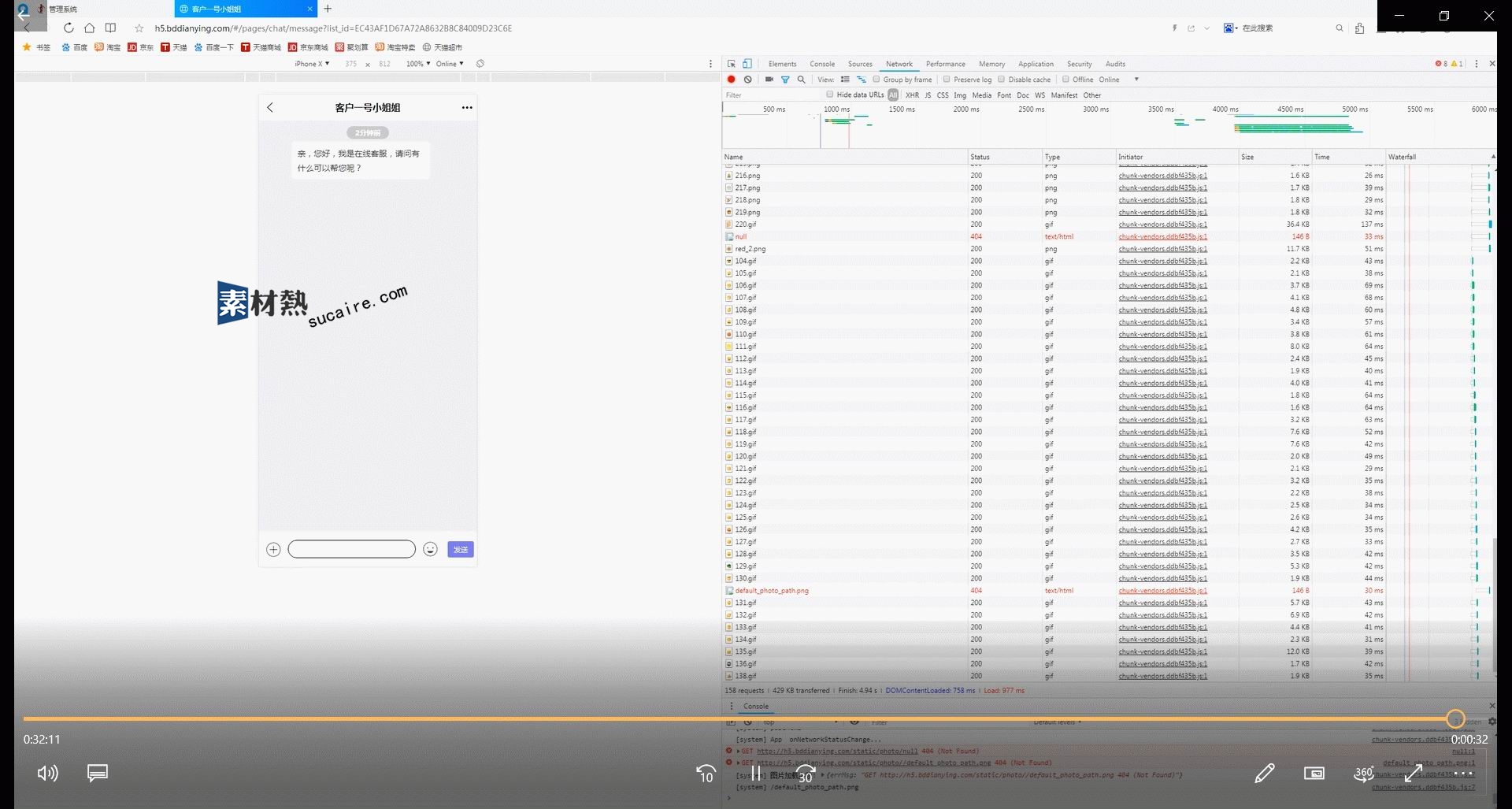Mute the video player volume
This screenshot has width=1512, height=809.
pyautogui.click(x=47, y=773)
